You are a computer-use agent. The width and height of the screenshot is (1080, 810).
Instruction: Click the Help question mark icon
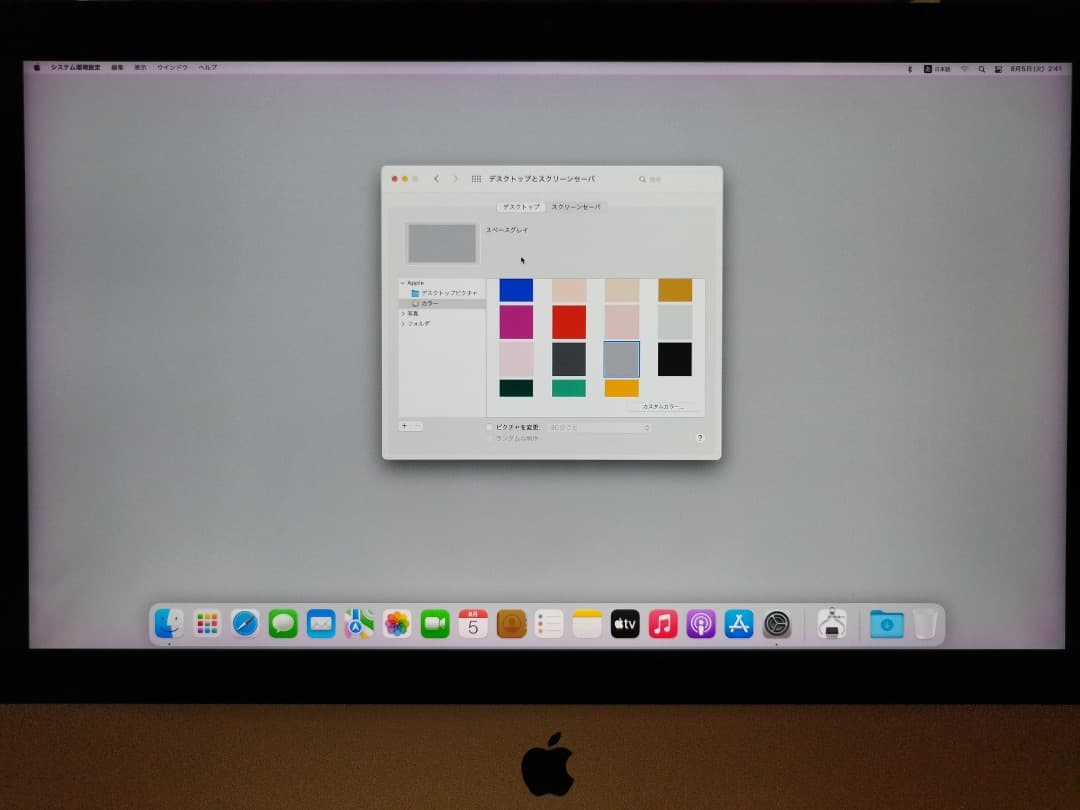point(700,438)
